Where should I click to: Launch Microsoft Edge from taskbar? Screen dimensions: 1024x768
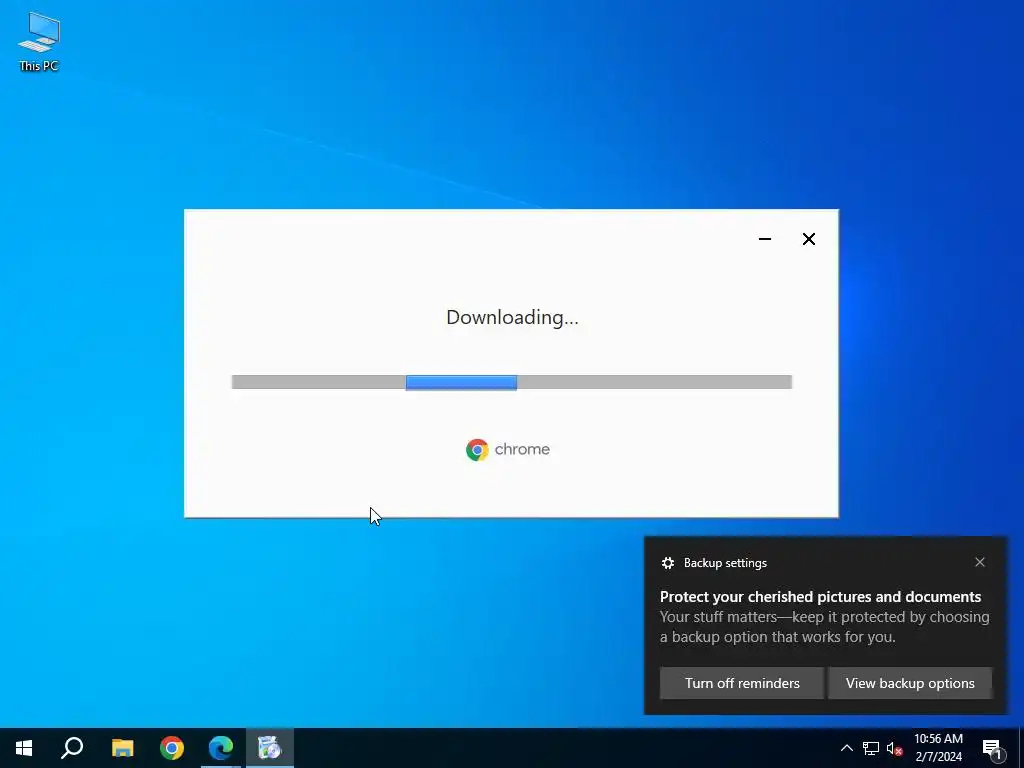[x=221, y=748]
